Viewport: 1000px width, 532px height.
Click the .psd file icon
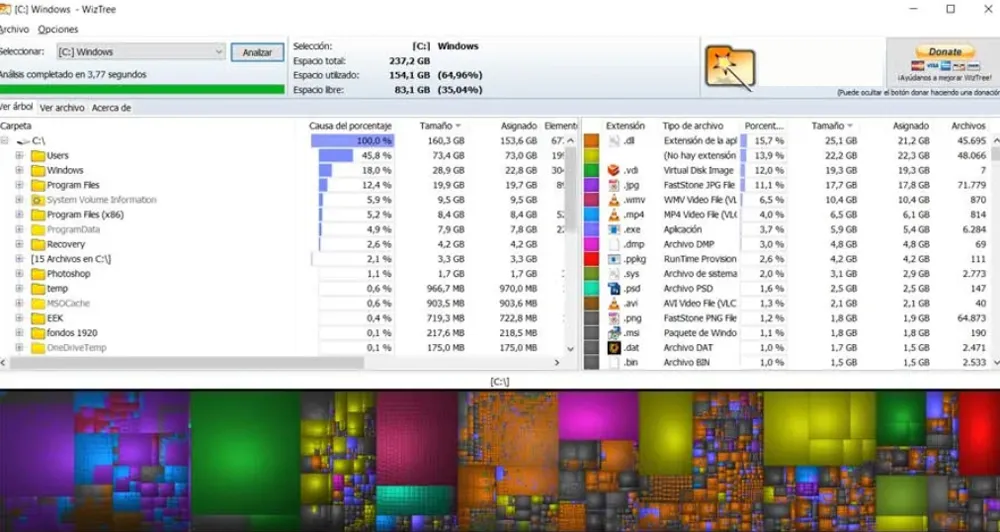coord(614,288)
